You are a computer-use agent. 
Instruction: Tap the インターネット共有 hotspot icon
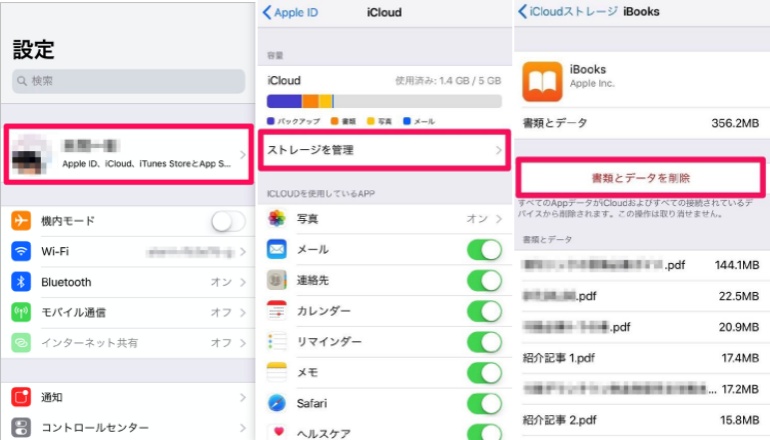[x=21, y=343]
